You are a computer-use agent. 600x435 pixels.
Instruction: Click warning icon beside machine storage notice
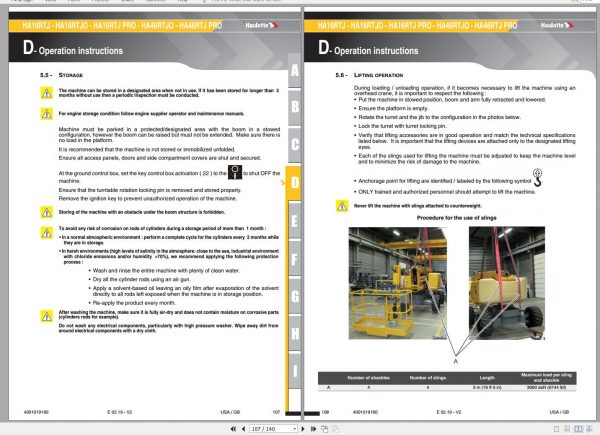coord(47,93)
